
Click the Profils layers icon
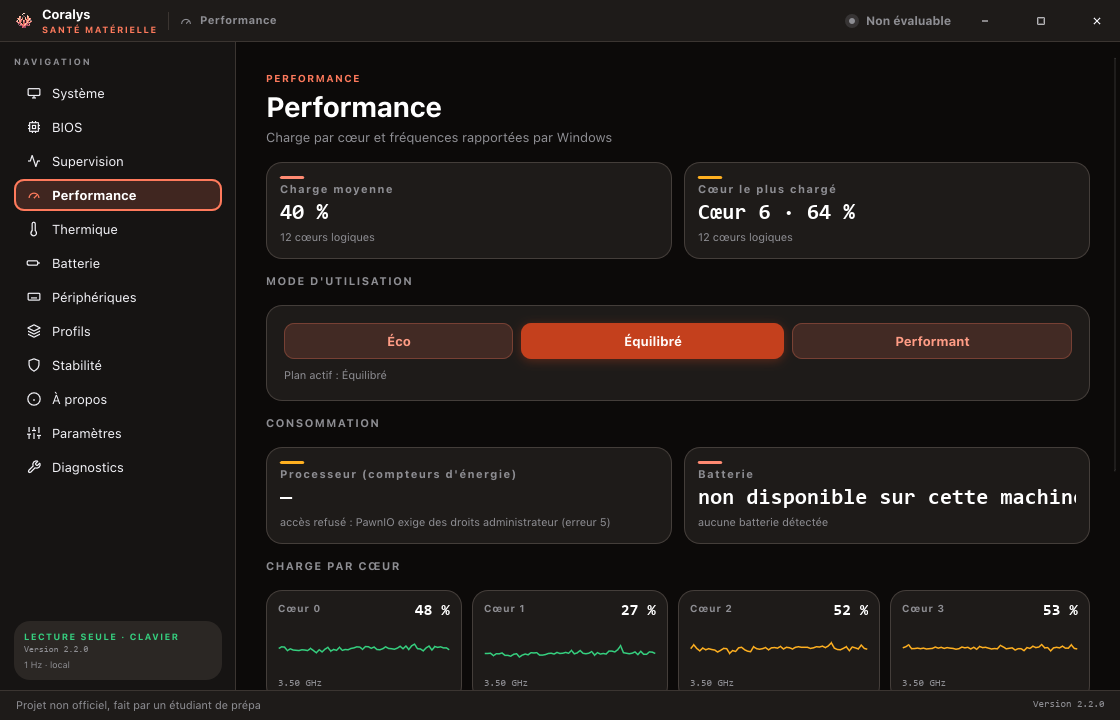34,331
